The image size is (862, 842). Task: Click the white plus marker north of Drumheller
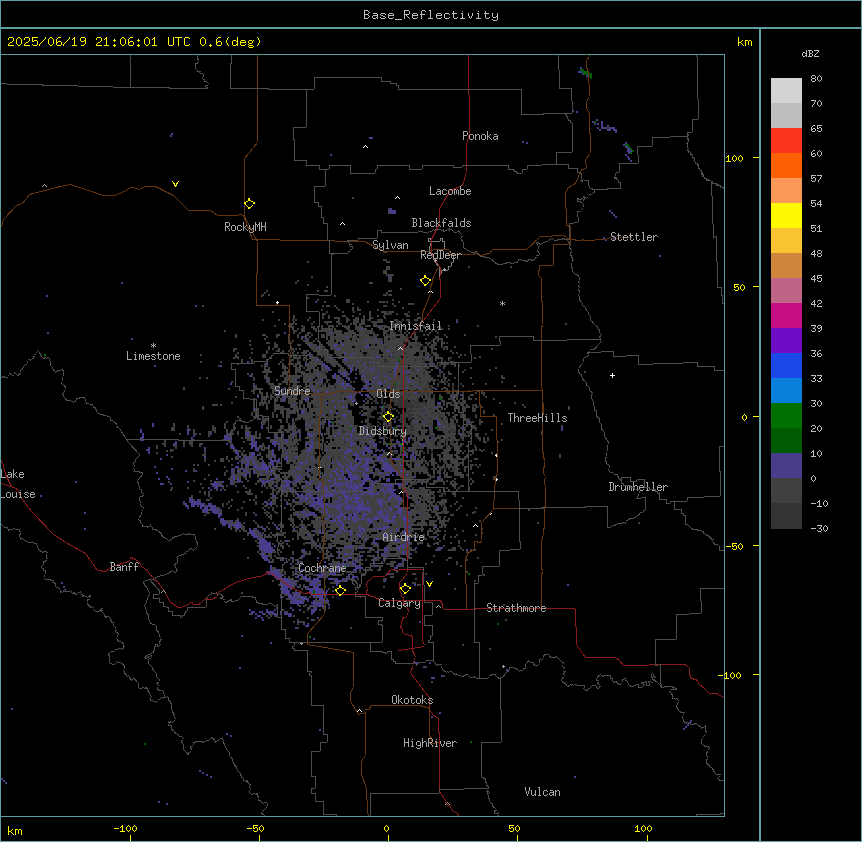click(x=612, y=375)
